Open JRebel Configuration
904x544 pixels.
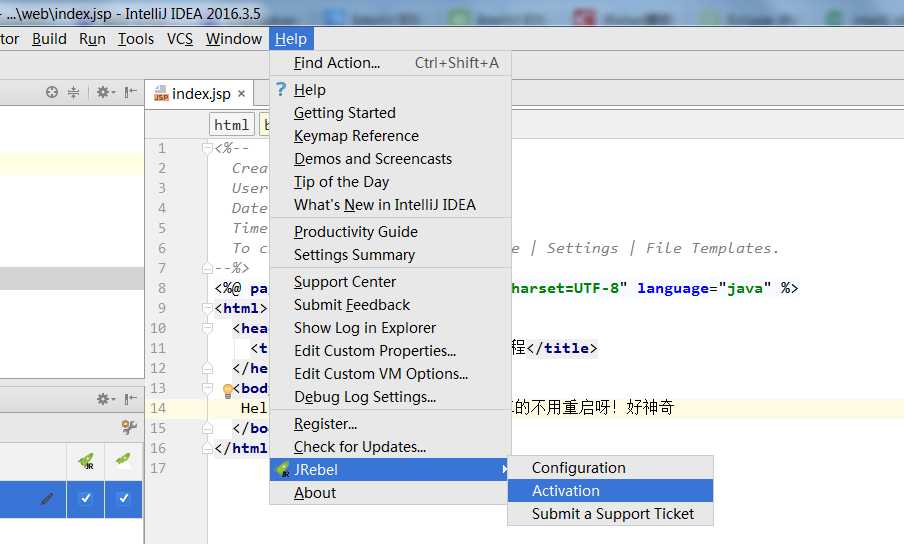click(x=611, y=468)
